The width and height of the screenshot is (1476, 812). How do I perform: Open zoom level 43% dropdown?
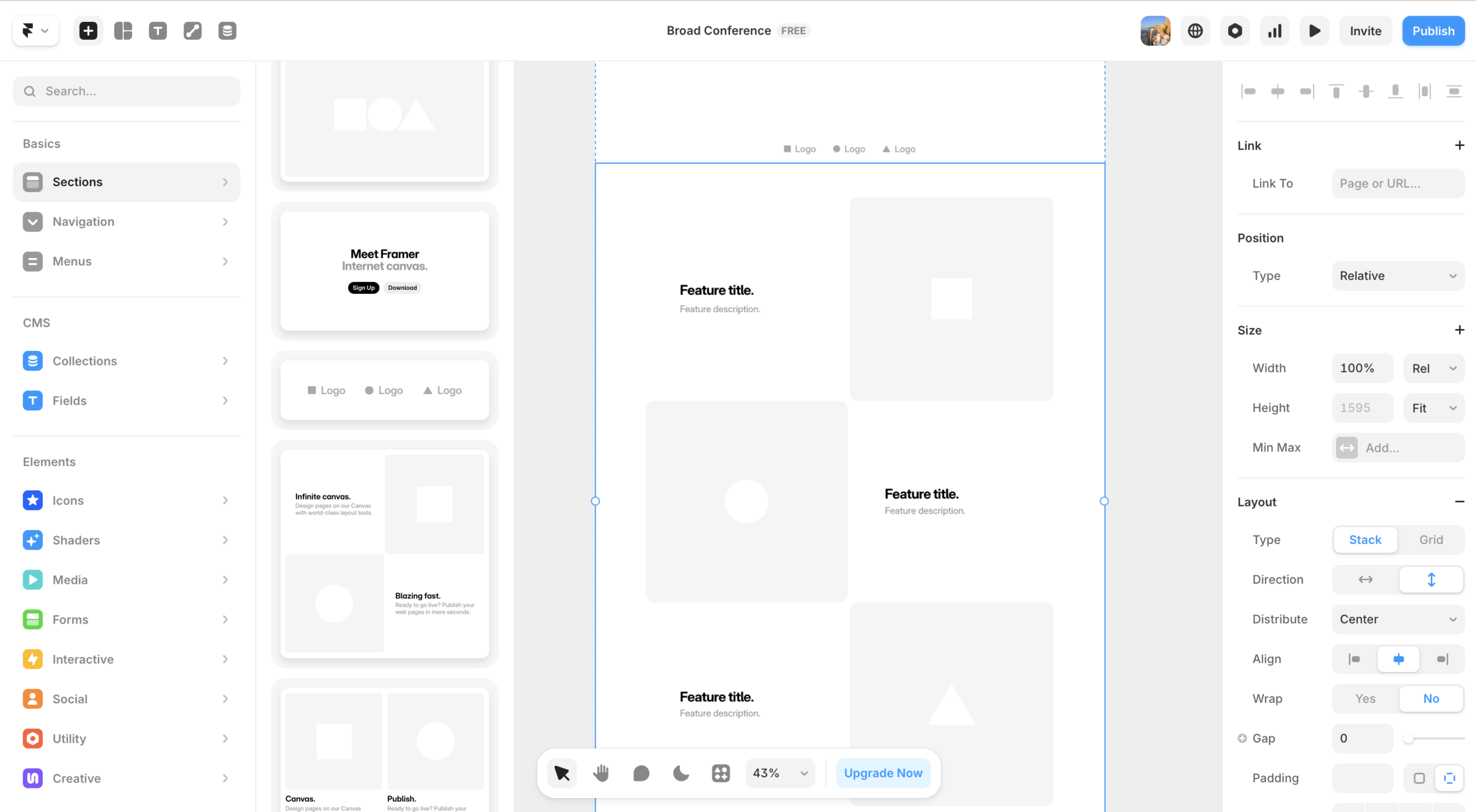tap(780, 773)
